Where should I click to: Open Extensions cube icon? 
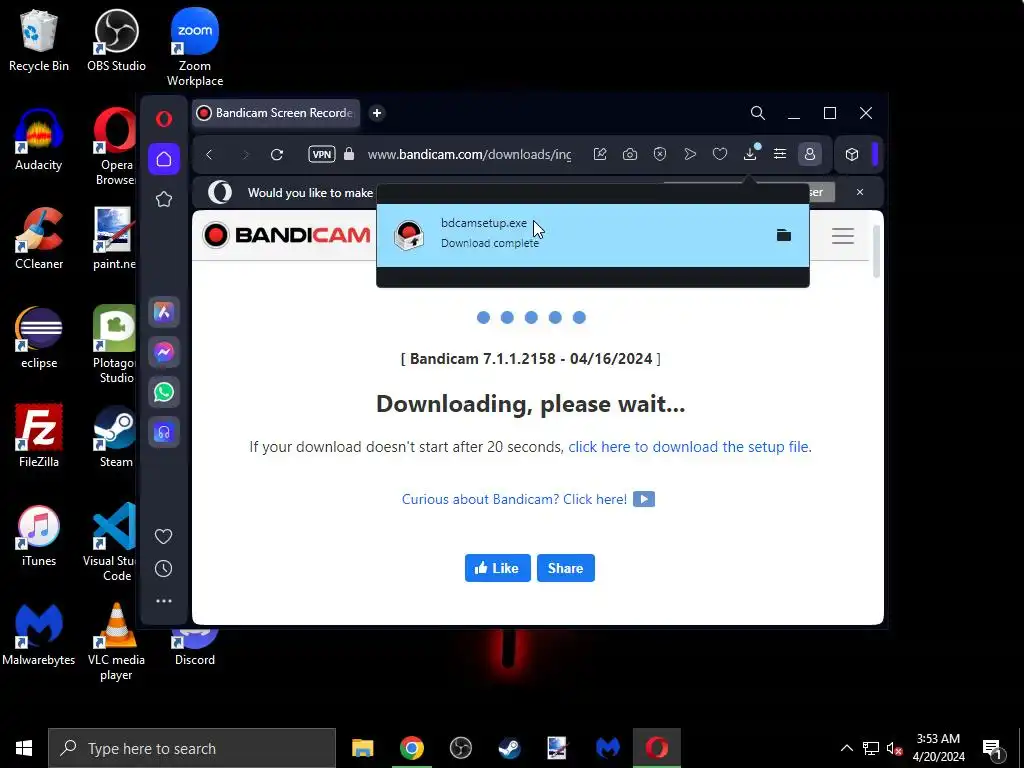[x=852, y=154]
